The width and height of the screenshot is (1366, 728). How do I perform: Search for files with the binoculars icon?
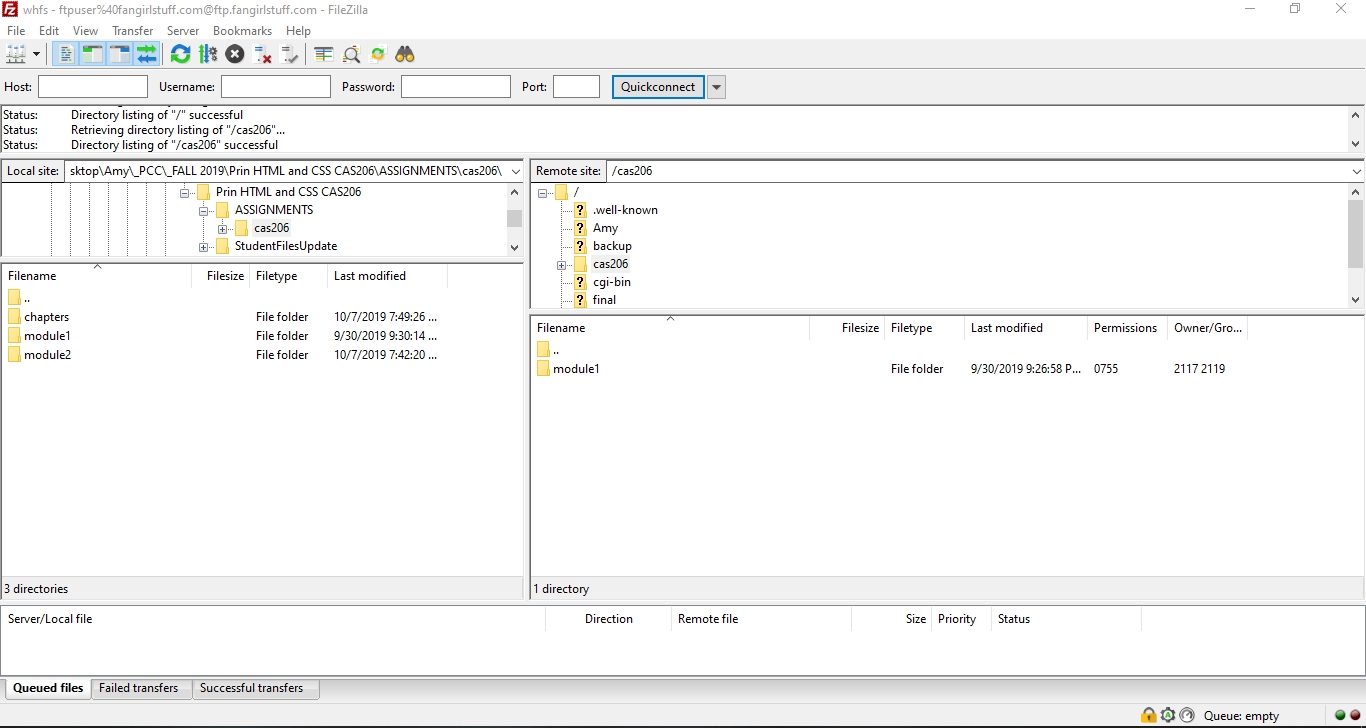pyautogui.click(x=405, y=54)
